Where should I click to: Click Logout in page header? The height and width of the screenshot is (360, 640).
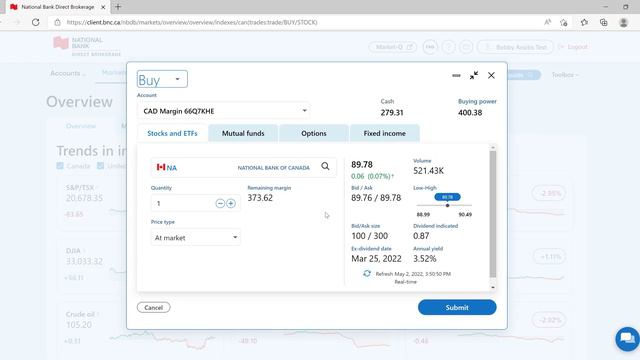click(573, 47)
